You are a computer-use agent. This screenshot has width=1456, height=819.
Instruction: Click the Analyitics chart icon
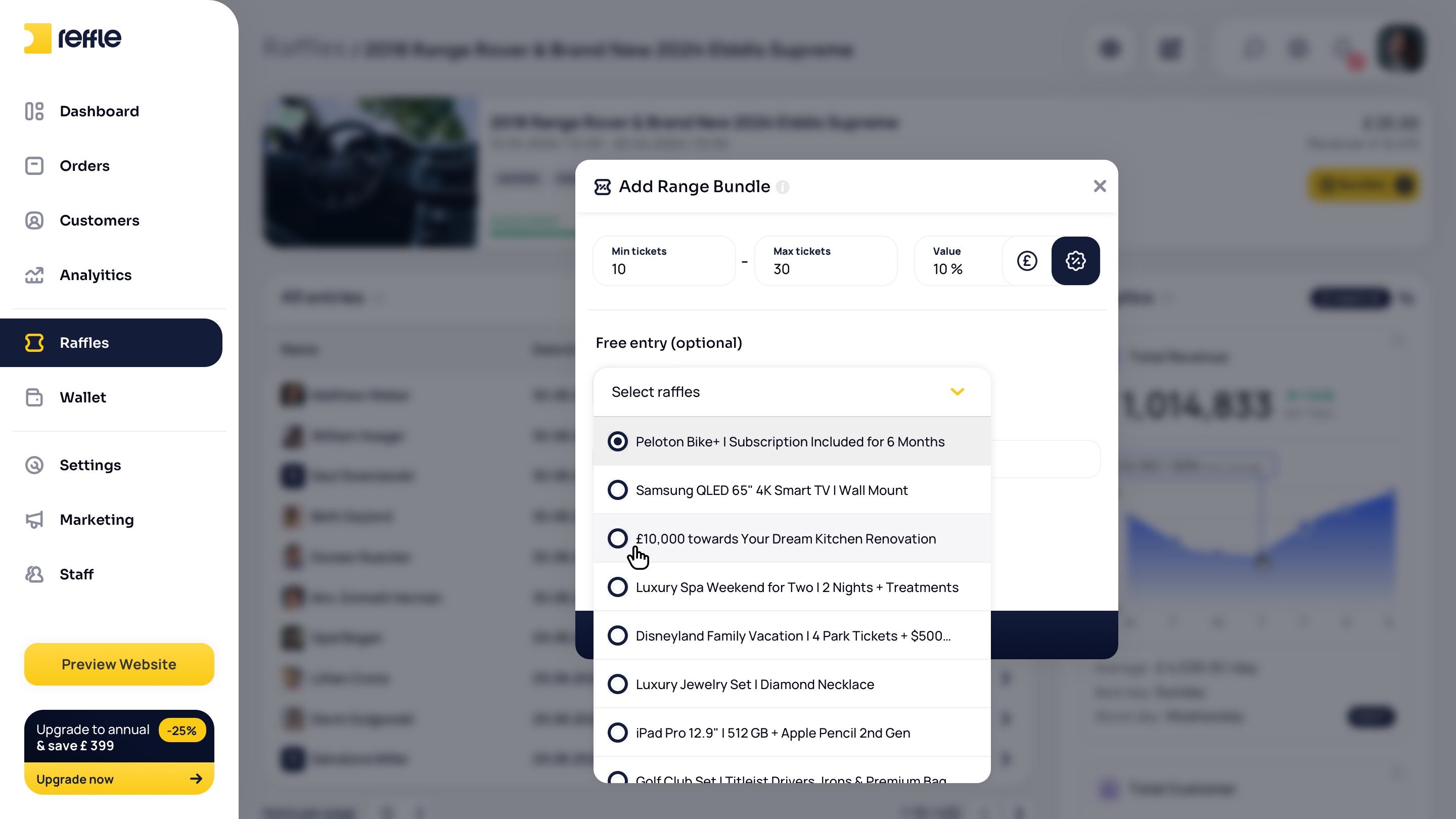pos(34,275)
